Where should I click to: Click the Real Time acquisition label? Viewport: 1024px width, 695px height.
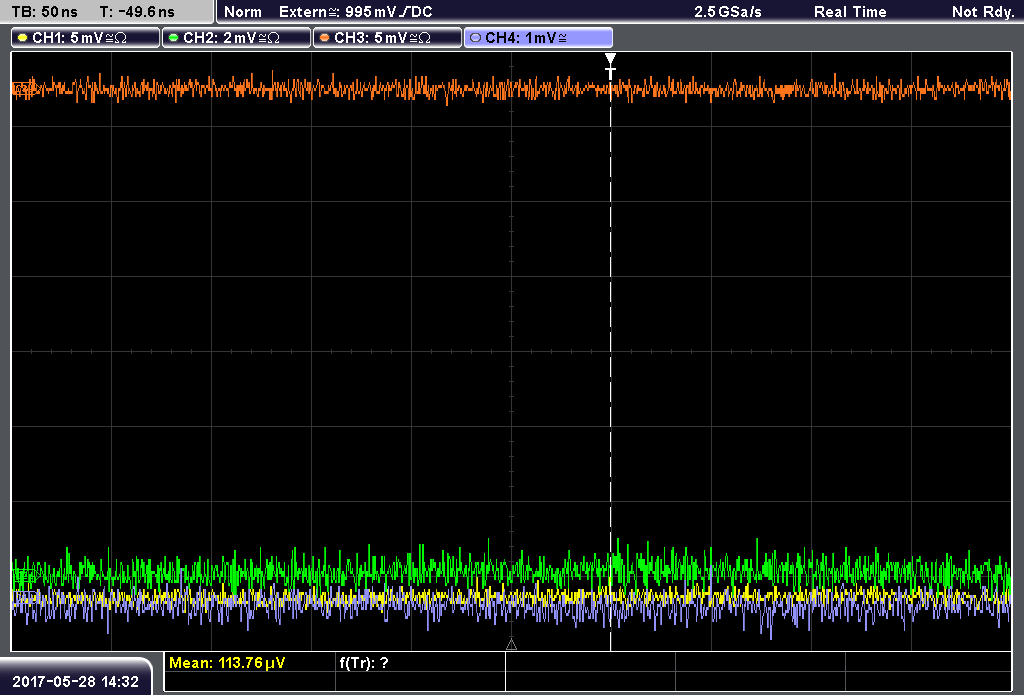(850, 12)
